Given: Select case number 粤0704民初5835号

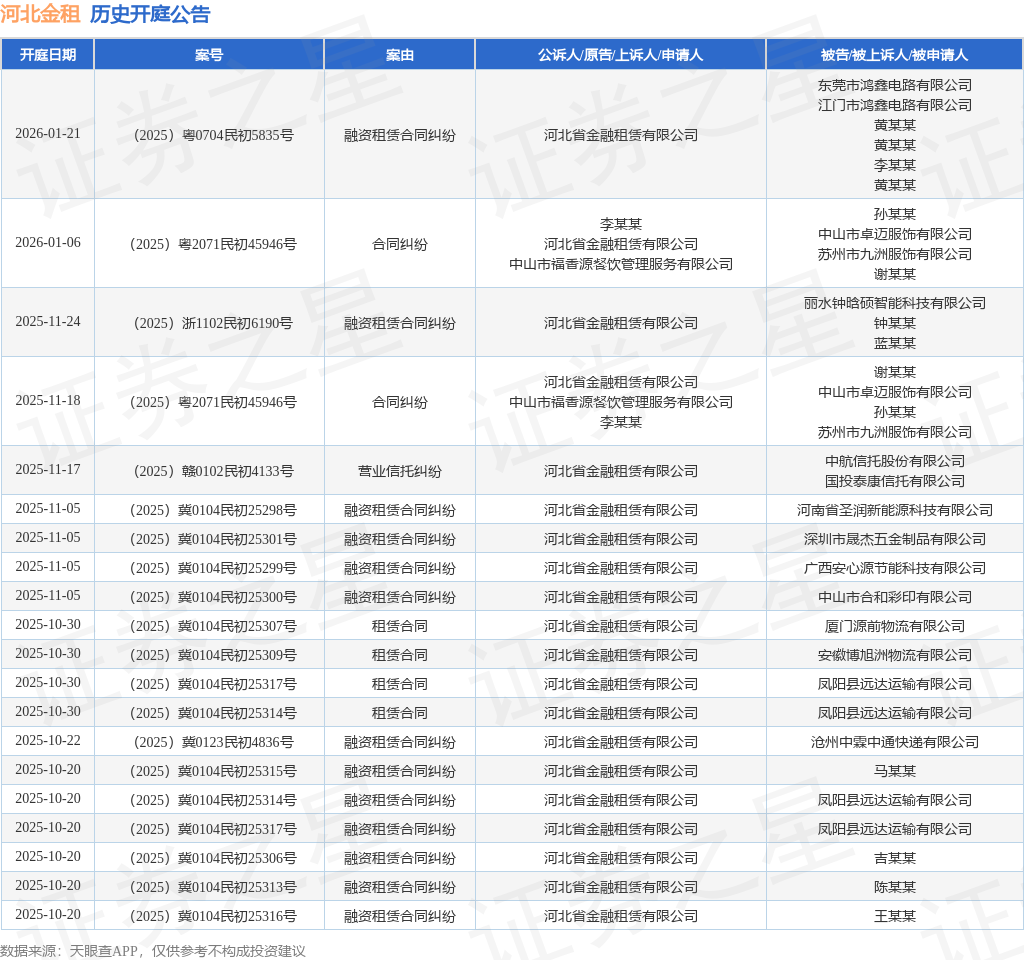Looking at the screenshot, I should pos(214,135).
